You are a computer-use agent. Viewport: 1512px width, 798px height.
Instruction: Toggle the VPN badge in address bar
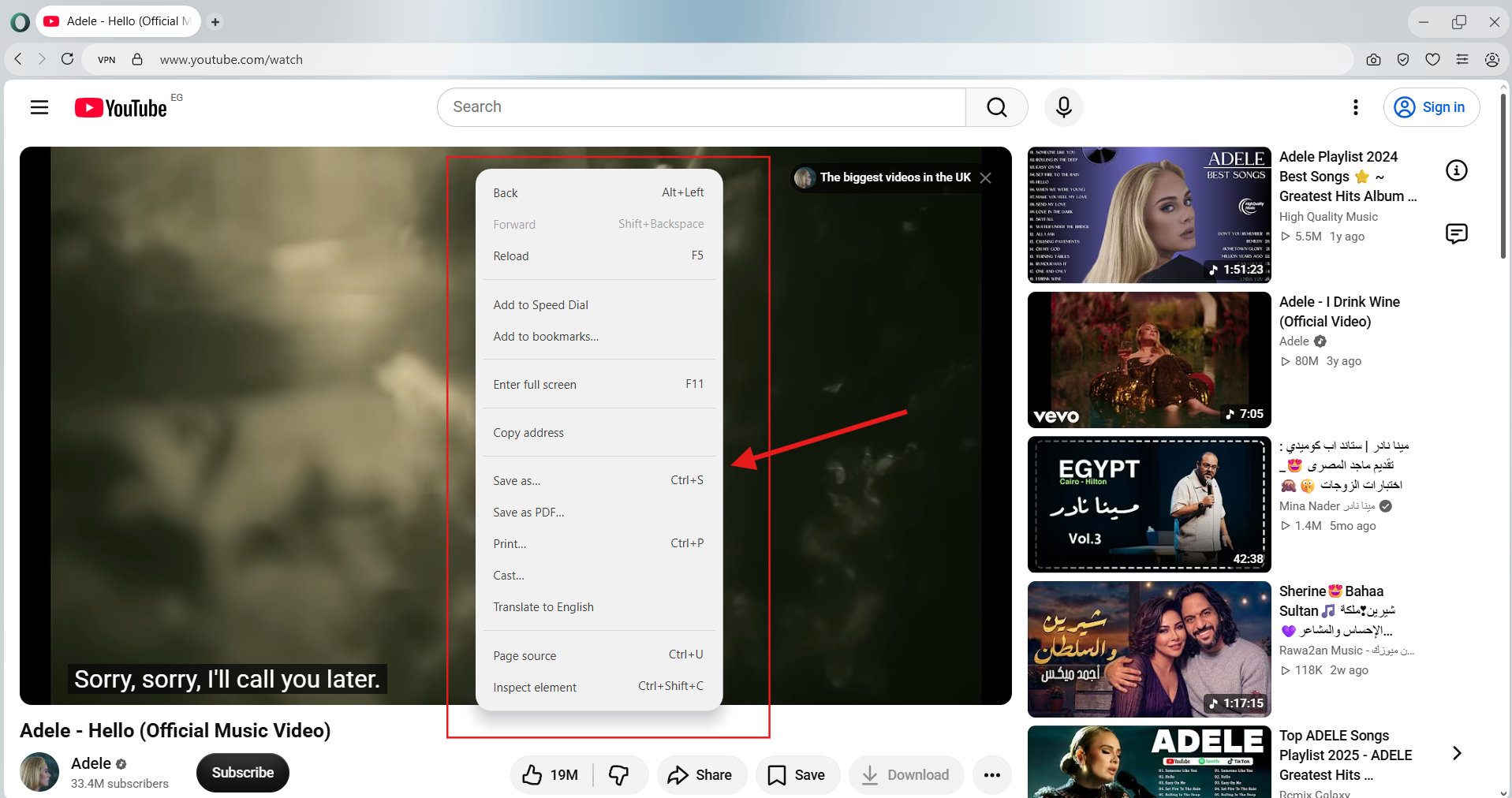coord(106,60)
